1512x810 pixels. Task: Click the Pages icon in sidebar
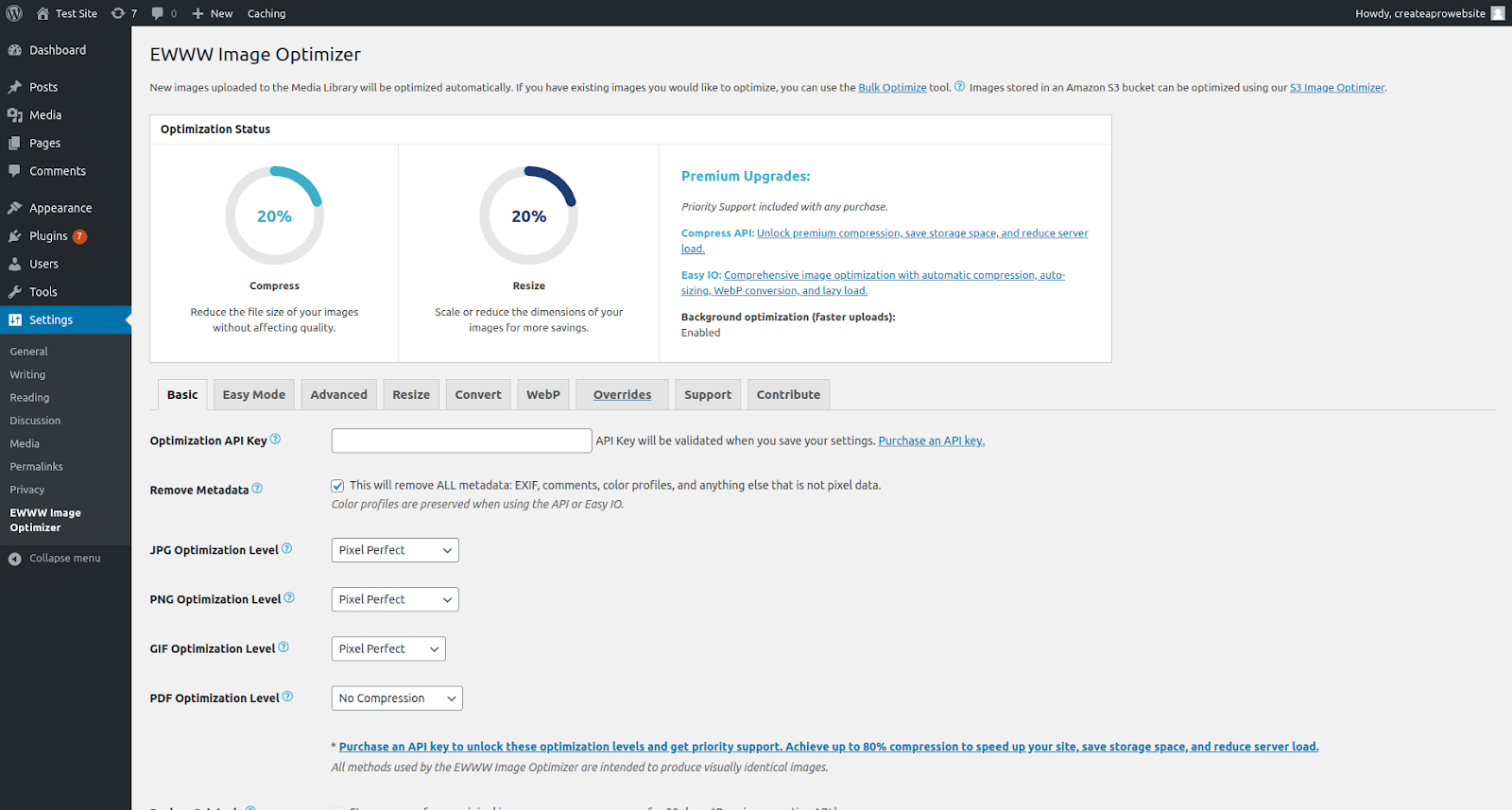click(15, 144)
